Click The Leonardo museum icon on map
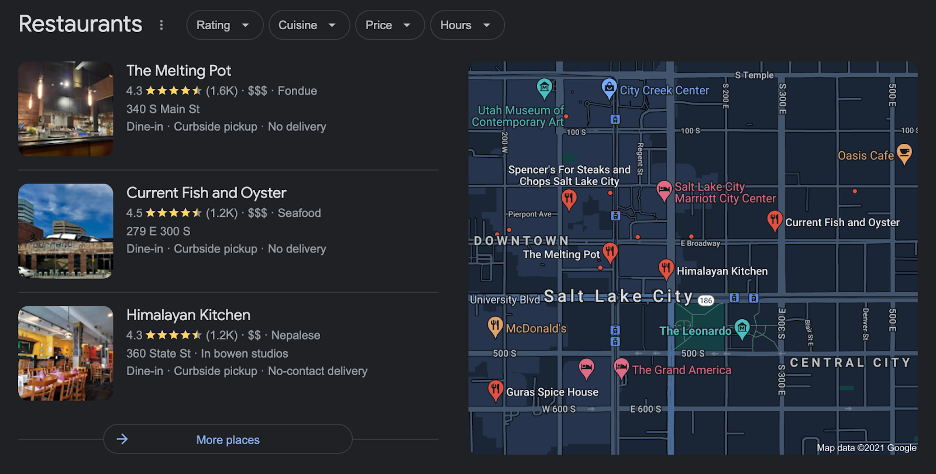The image size is (936, 474). click(742, 328)
